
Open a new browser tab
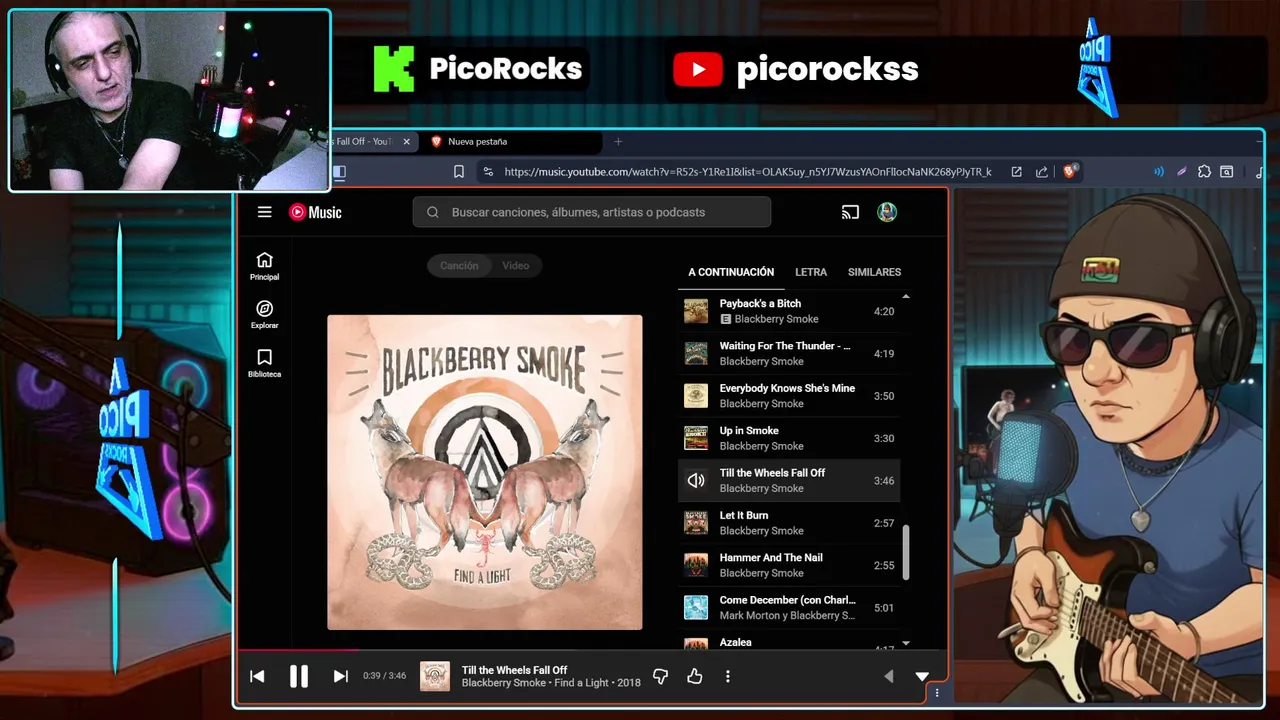tap(618, 142)
